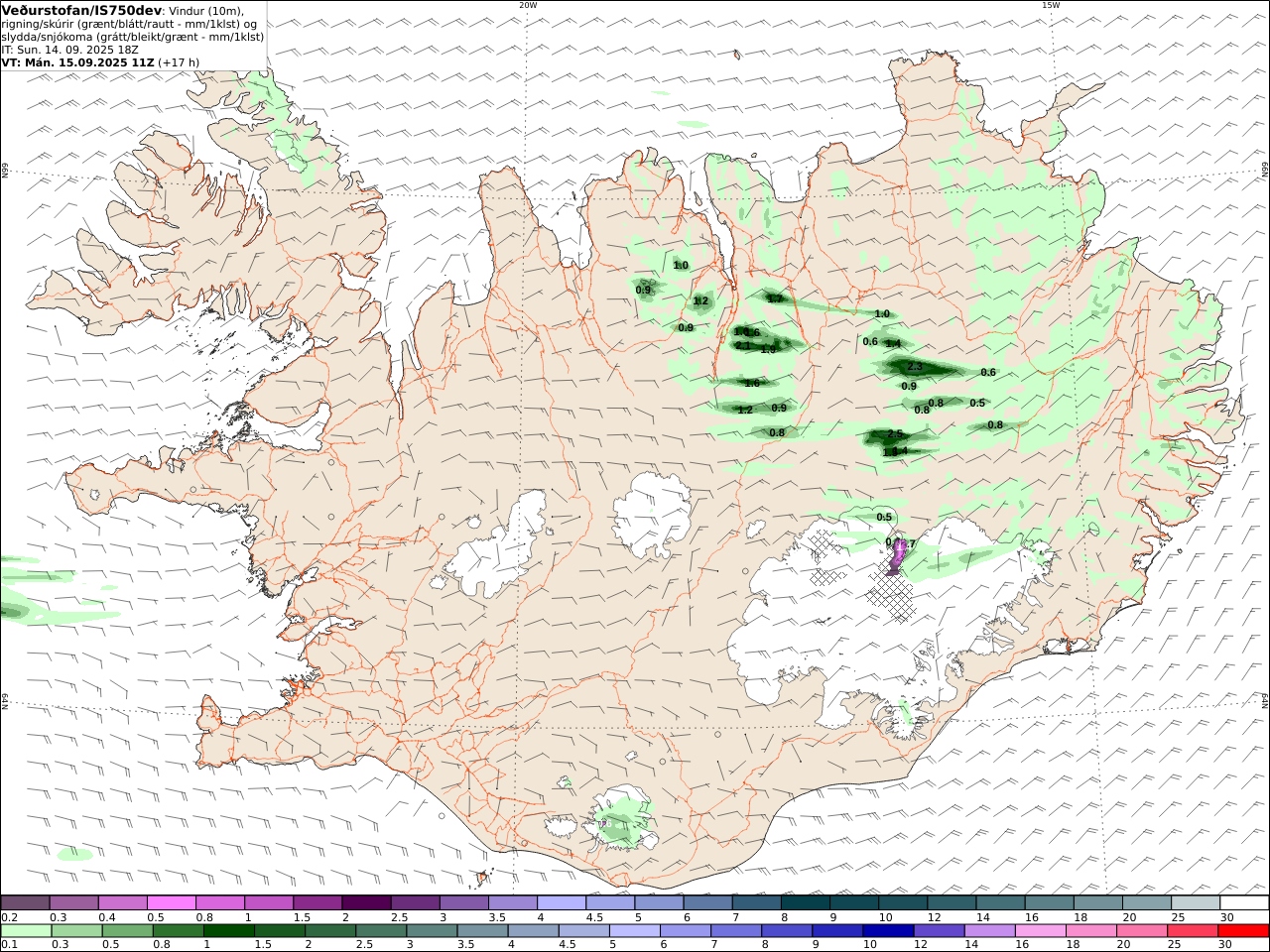Pick the snow legend swatch labeled 6
This screenshot has height=952, width=1270.
(707, 903)
